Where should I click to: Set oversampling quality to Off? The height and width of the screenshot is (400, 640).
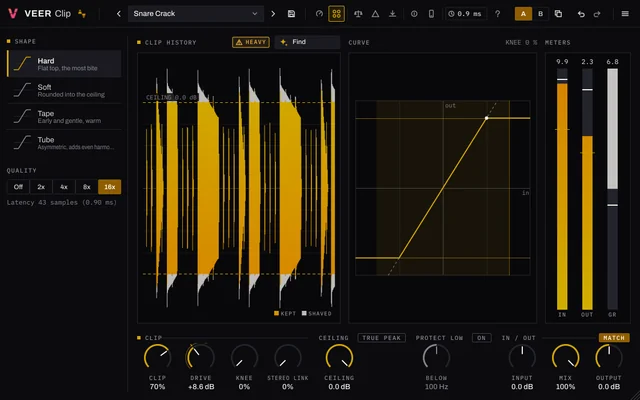coord(18,187)
